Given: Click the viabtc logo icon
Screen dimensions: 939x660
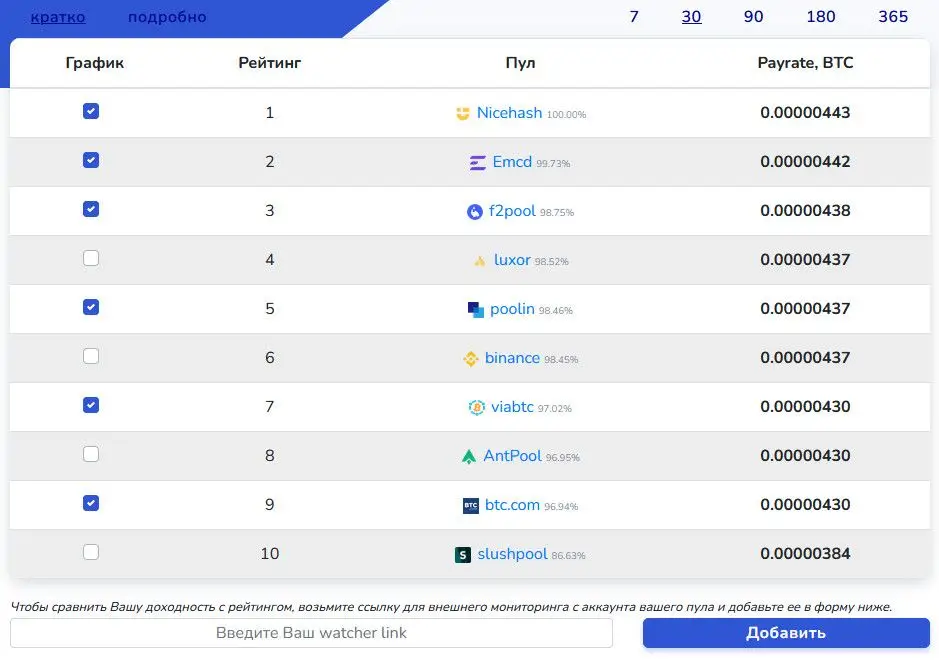Looking at the screenshot, I should coord(477,408).
